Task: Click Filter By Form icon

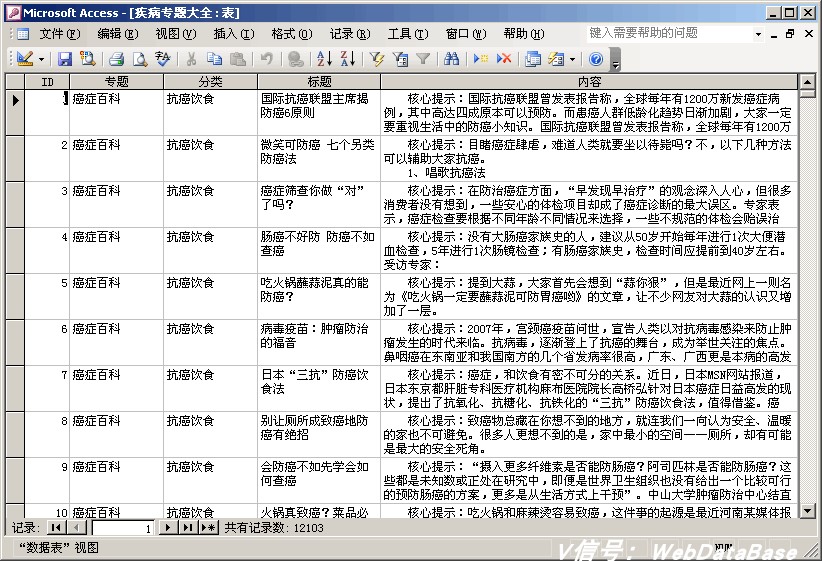Action: coord(400,59)
